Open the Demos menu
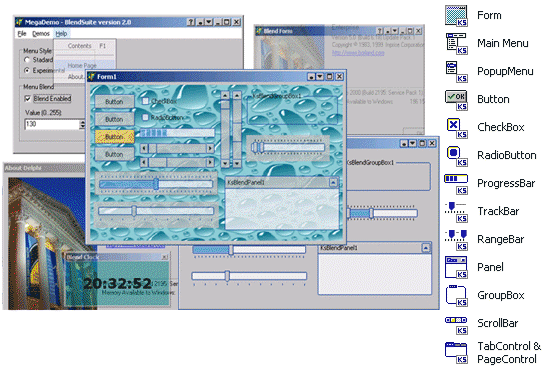The width and height of the screenshot is (542, 370). (x=41, y=34)
